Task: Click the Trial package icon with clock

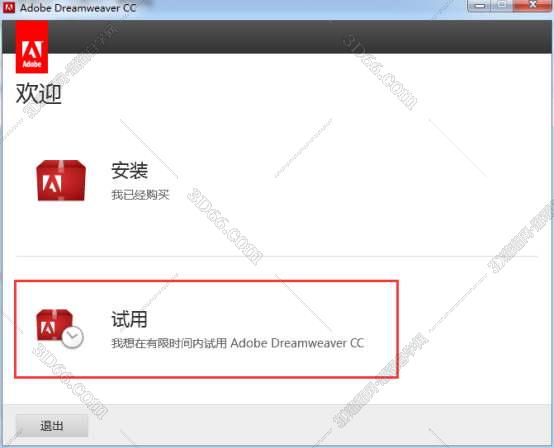Action: (x=60, y=329)
